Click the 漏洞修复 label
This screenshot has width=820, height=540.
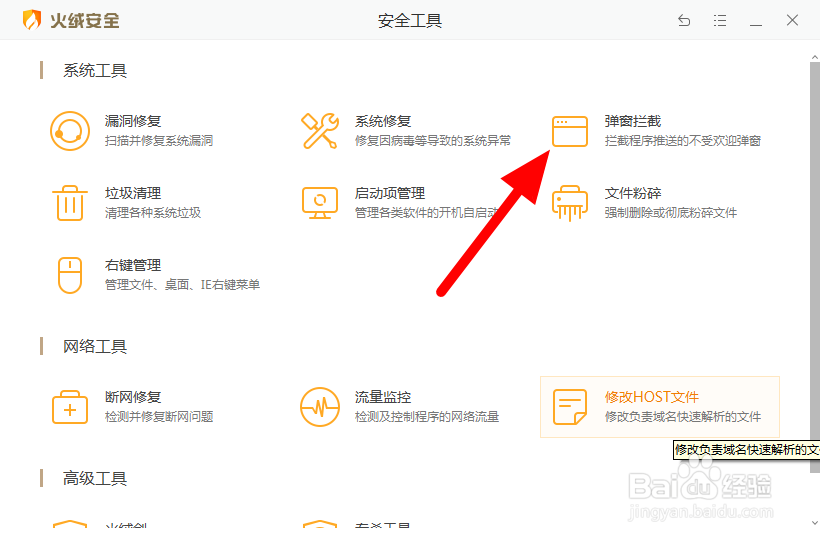[x=133, y=121]
